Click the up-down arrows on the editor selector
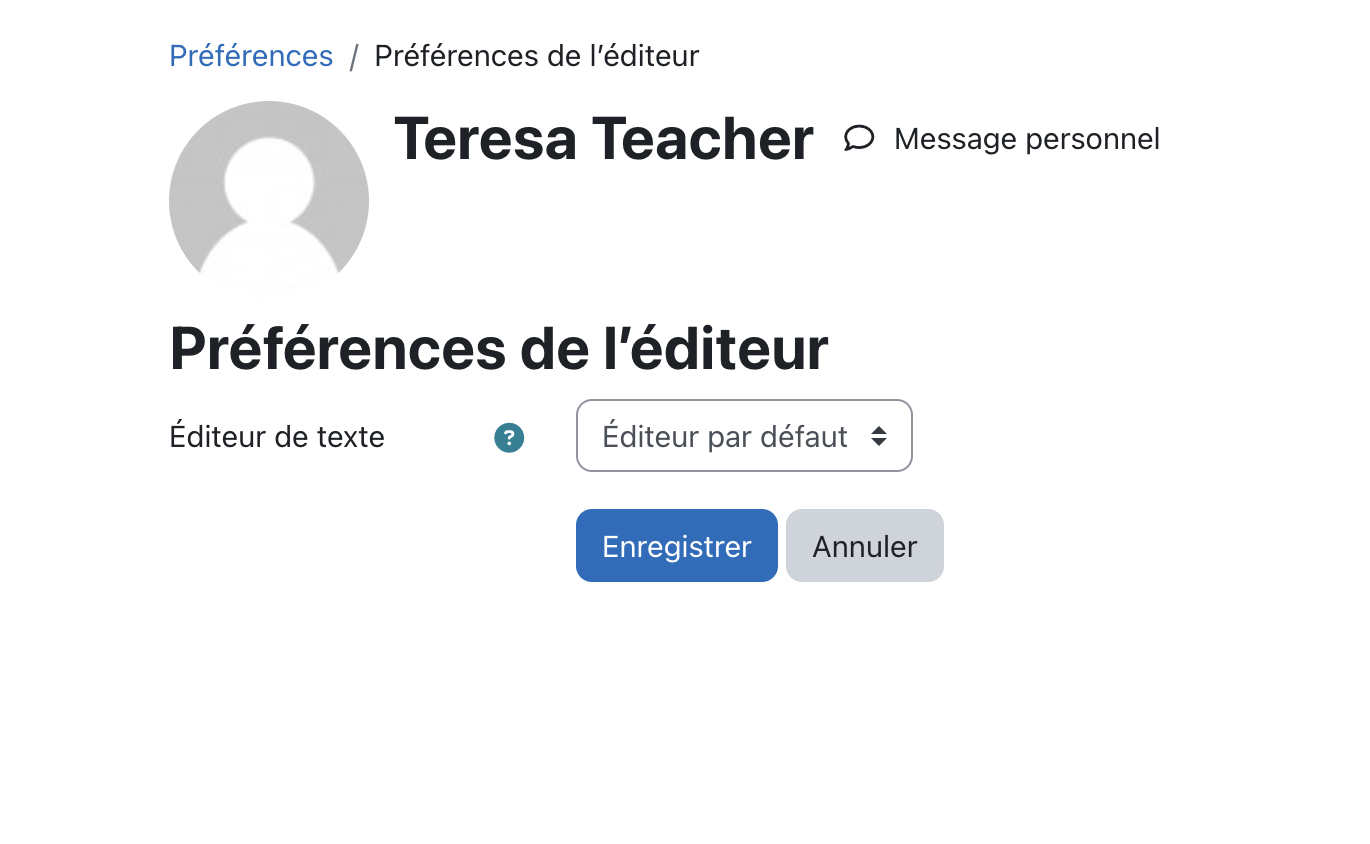Screen dimensions: 1370x844 pyautogui.click(x=879, y=436)
